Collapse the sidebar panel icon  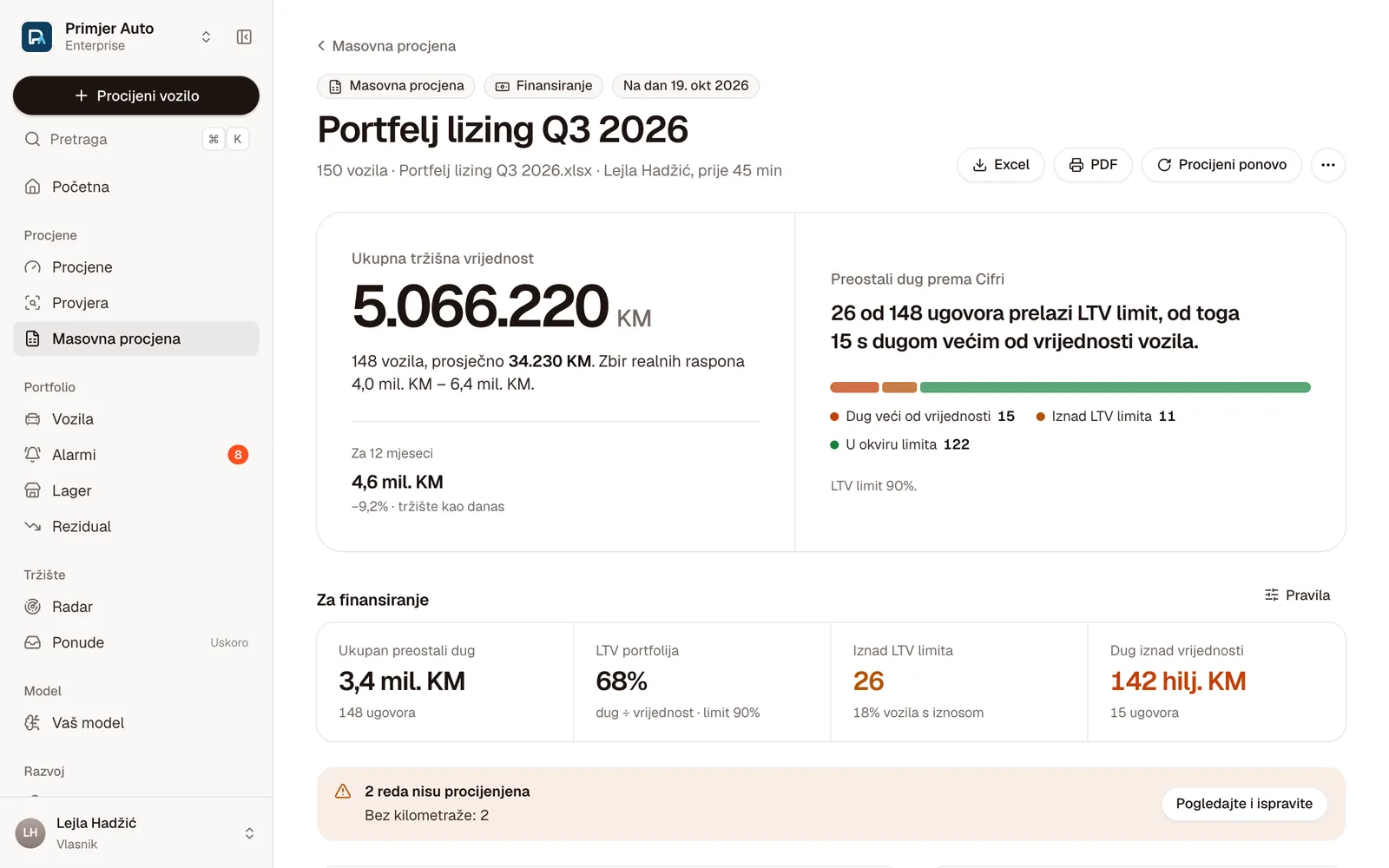[x=244, y=36]
